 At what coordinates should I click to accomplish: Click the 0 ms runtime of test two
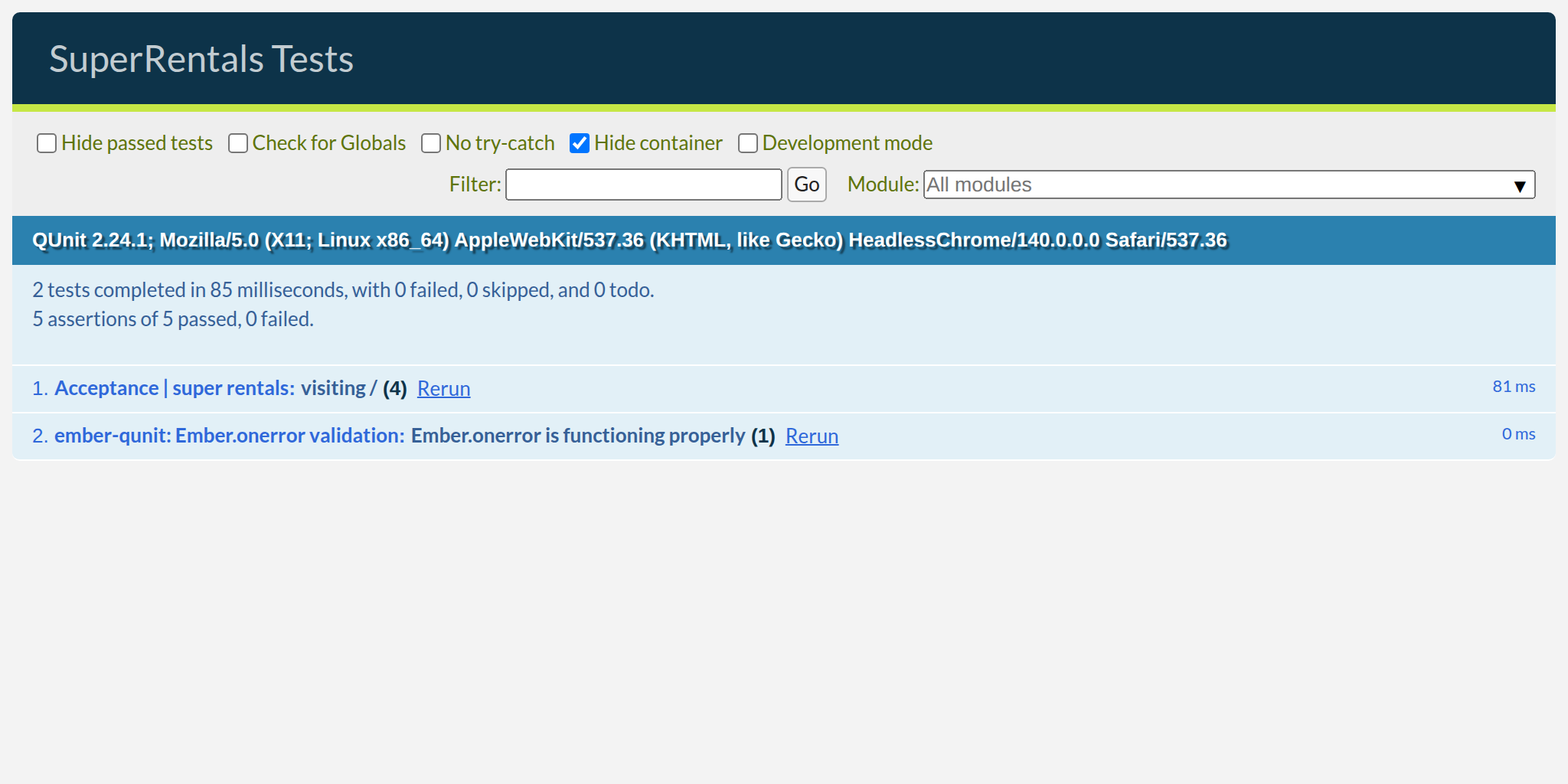[x=1518, y=434]
